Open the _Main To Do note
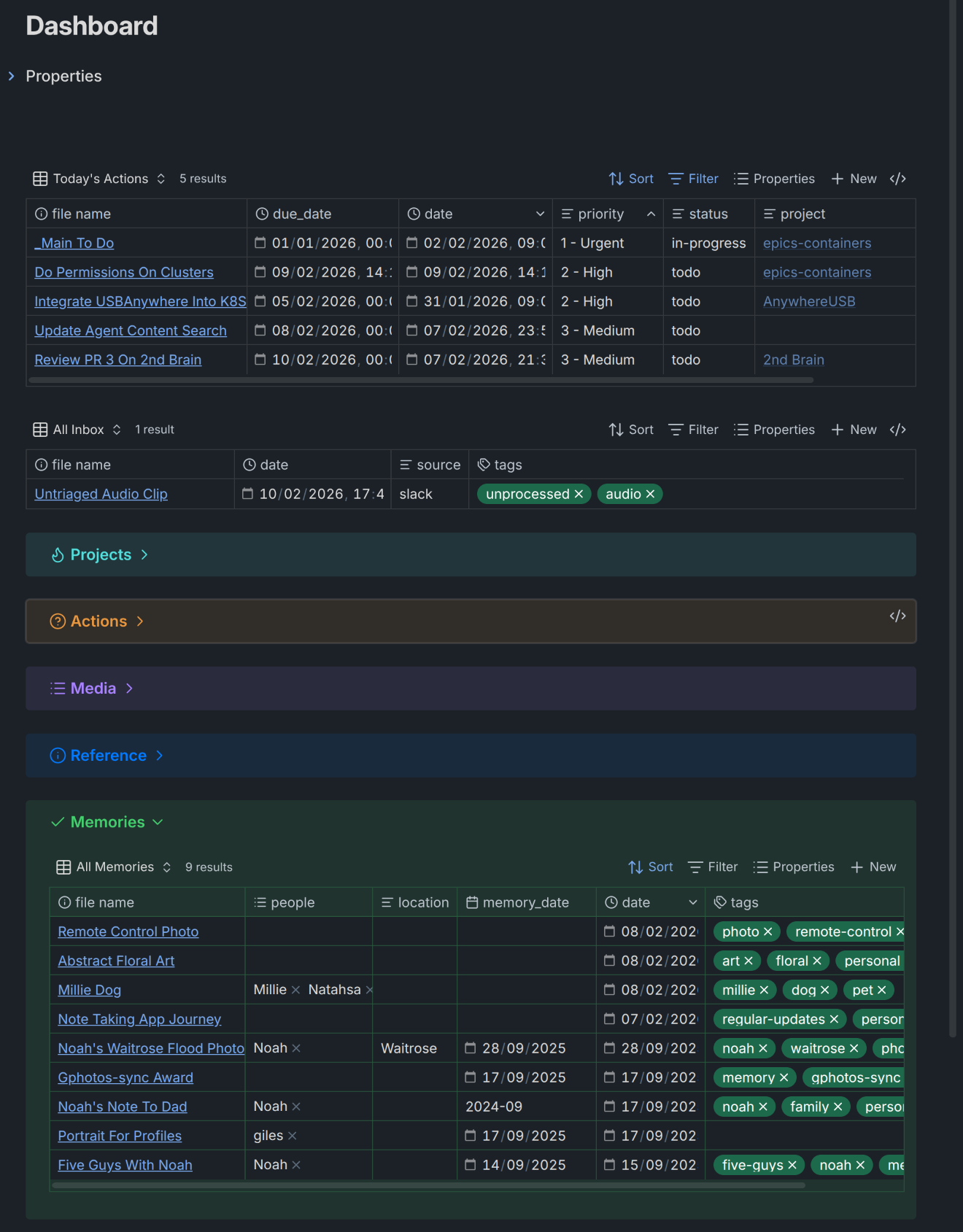 click(74, 243)
